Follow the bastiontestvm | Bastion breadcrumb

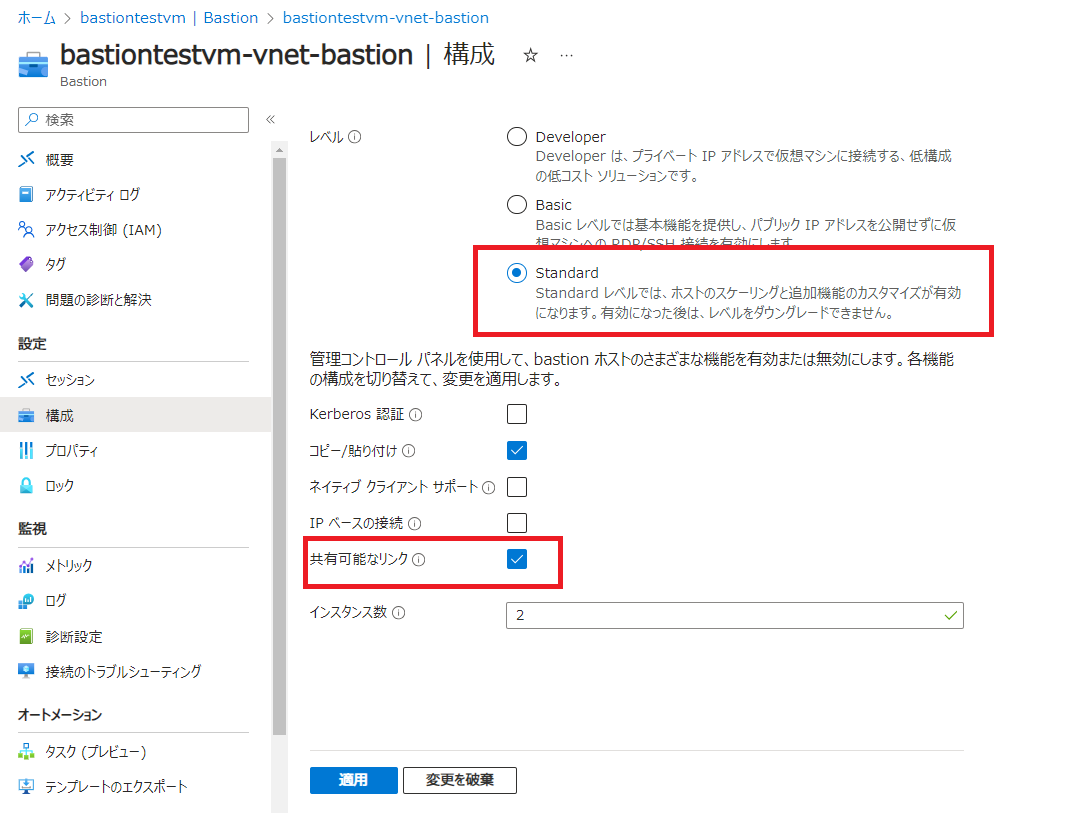click(169, 18)
